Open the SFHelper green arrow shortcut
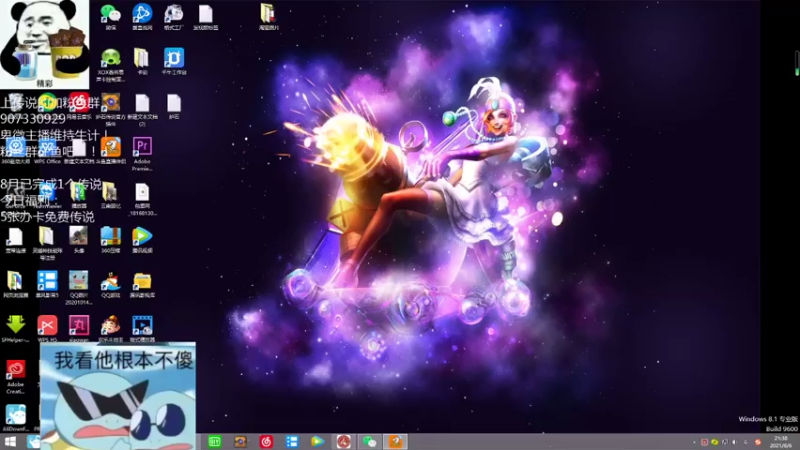The width and height of the screenshot is (800, 450). pos(15,329)
